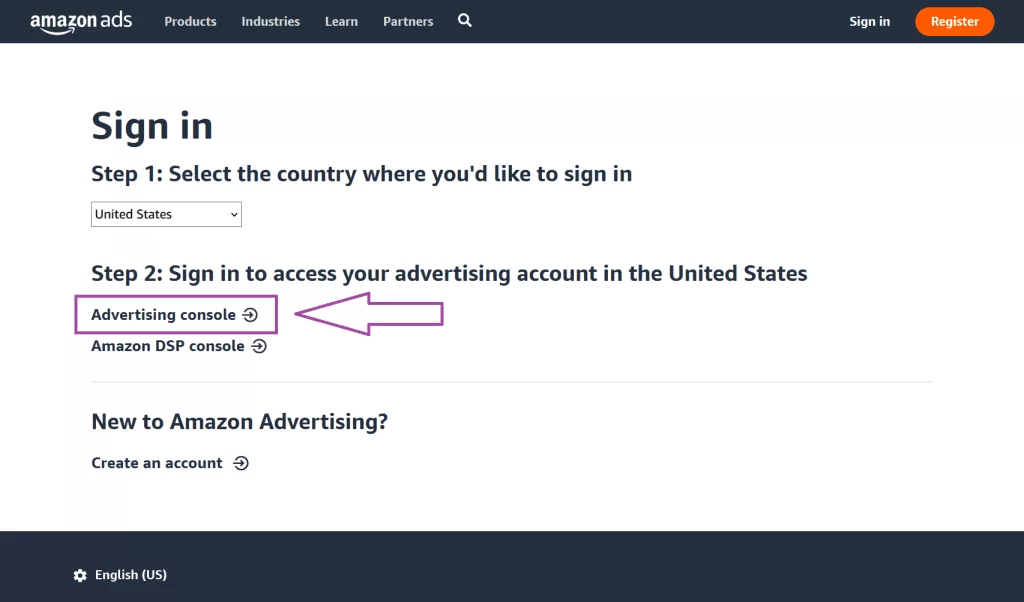Open the Products menu
This screenshot has width=1024, height=602.
[190, 22]
